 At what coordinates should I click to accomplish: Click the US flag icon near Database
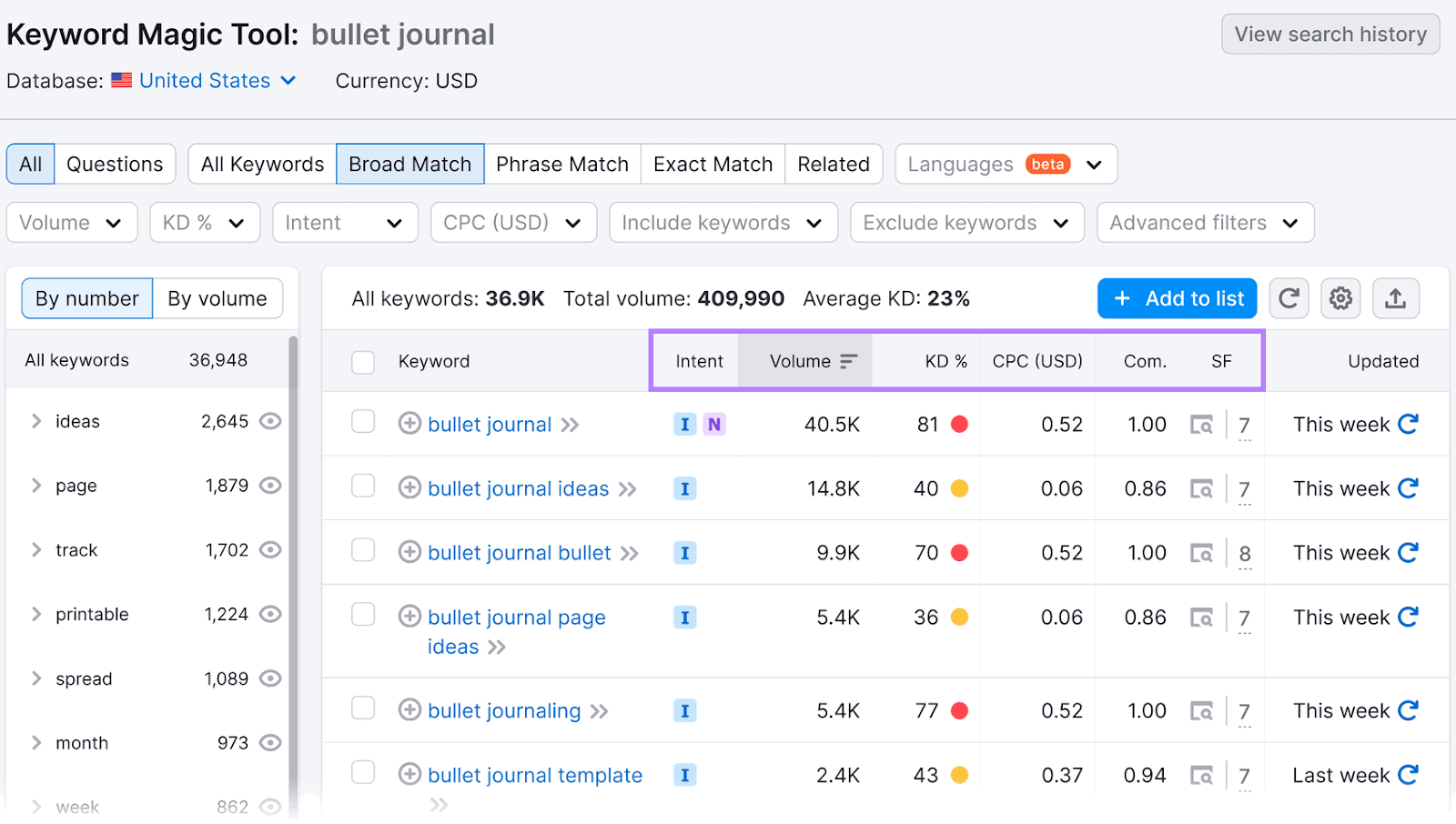click(x=122, y=80)
